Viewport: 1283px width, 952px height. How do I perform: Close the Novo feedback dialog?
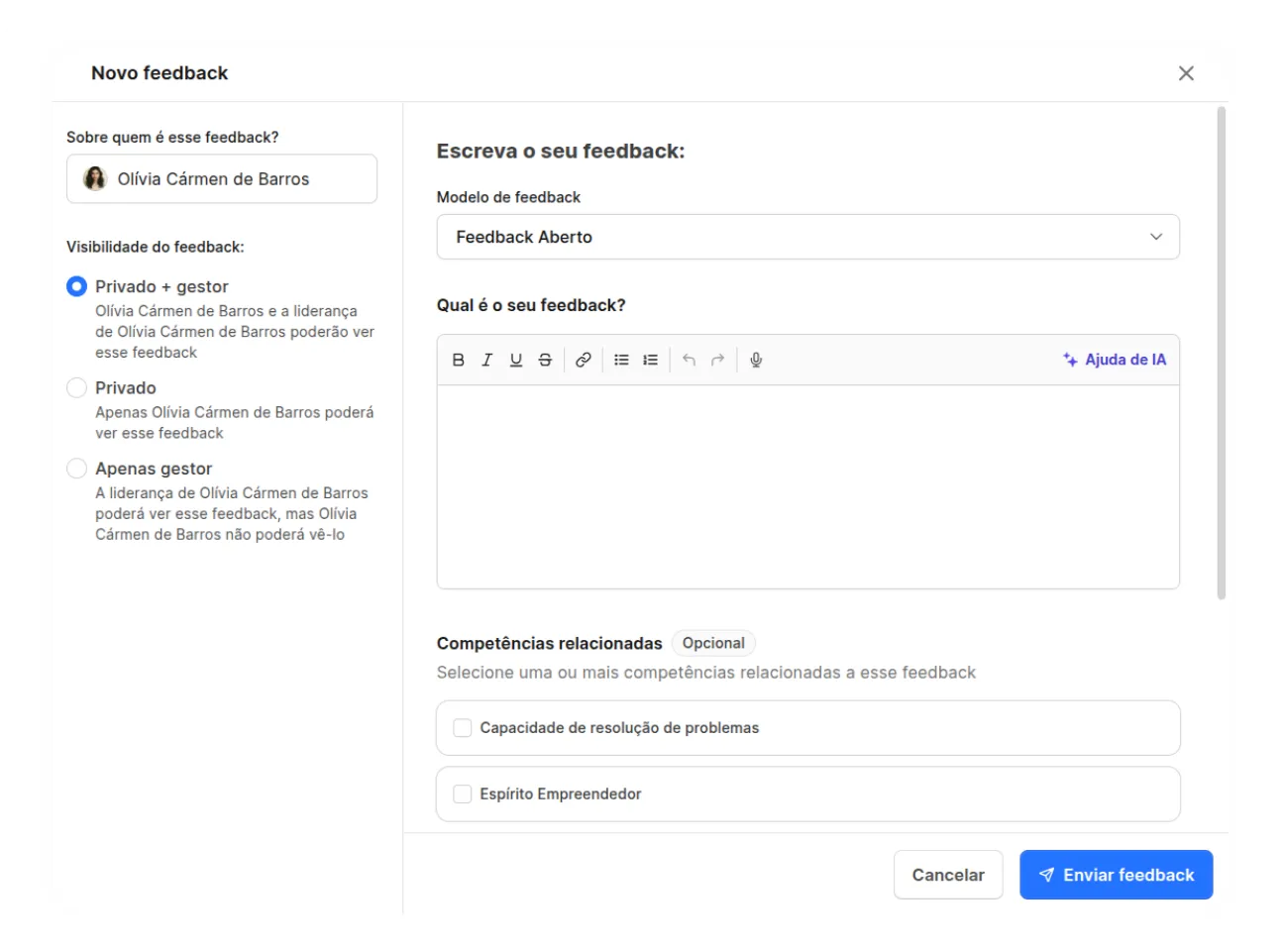pos(1186,73)
